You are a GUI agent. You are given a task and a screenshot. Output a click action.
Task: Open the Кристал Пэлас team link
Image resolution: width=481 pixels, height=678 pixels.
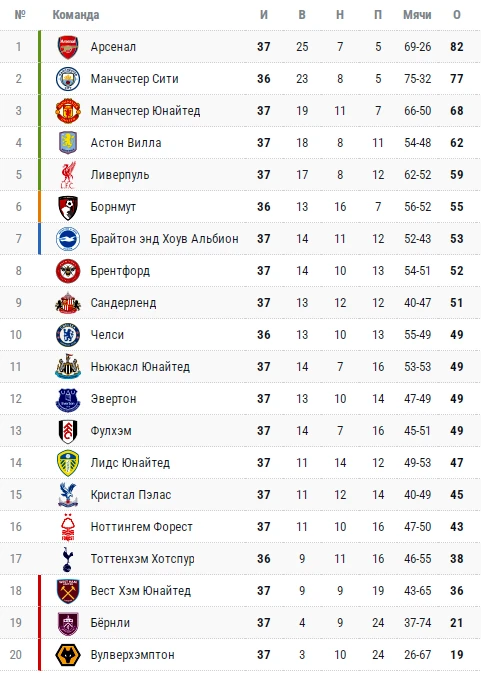coord(131,495)
